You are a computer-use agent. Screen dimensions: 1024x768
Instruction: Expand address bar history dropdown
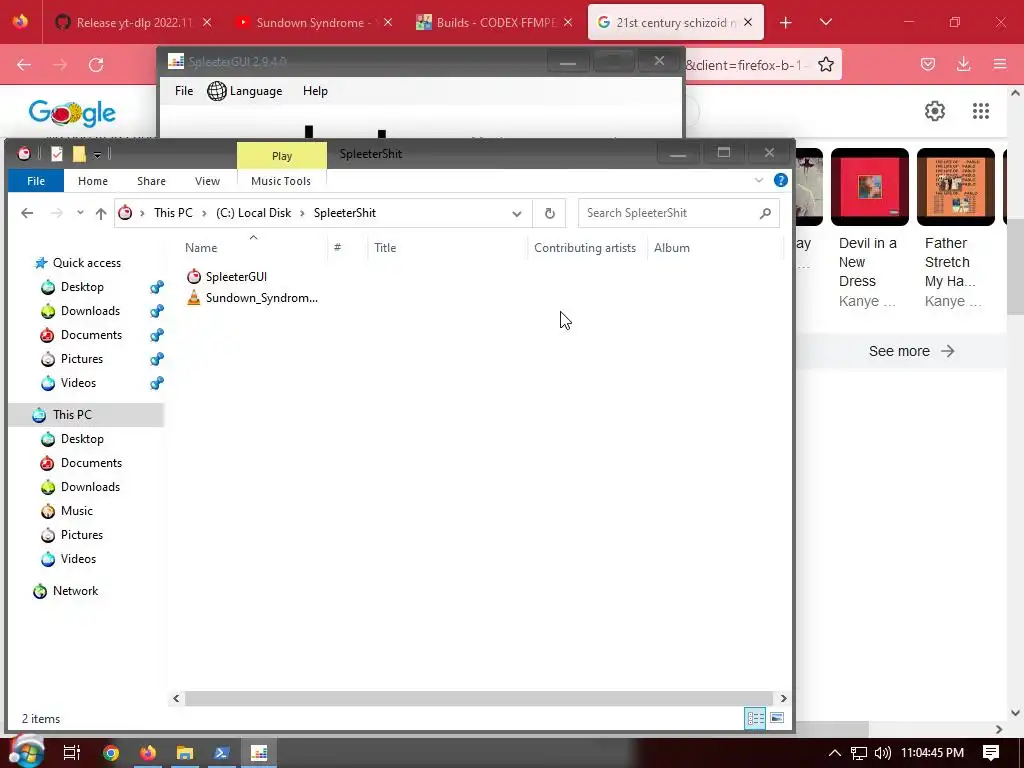tap(516, 214)
